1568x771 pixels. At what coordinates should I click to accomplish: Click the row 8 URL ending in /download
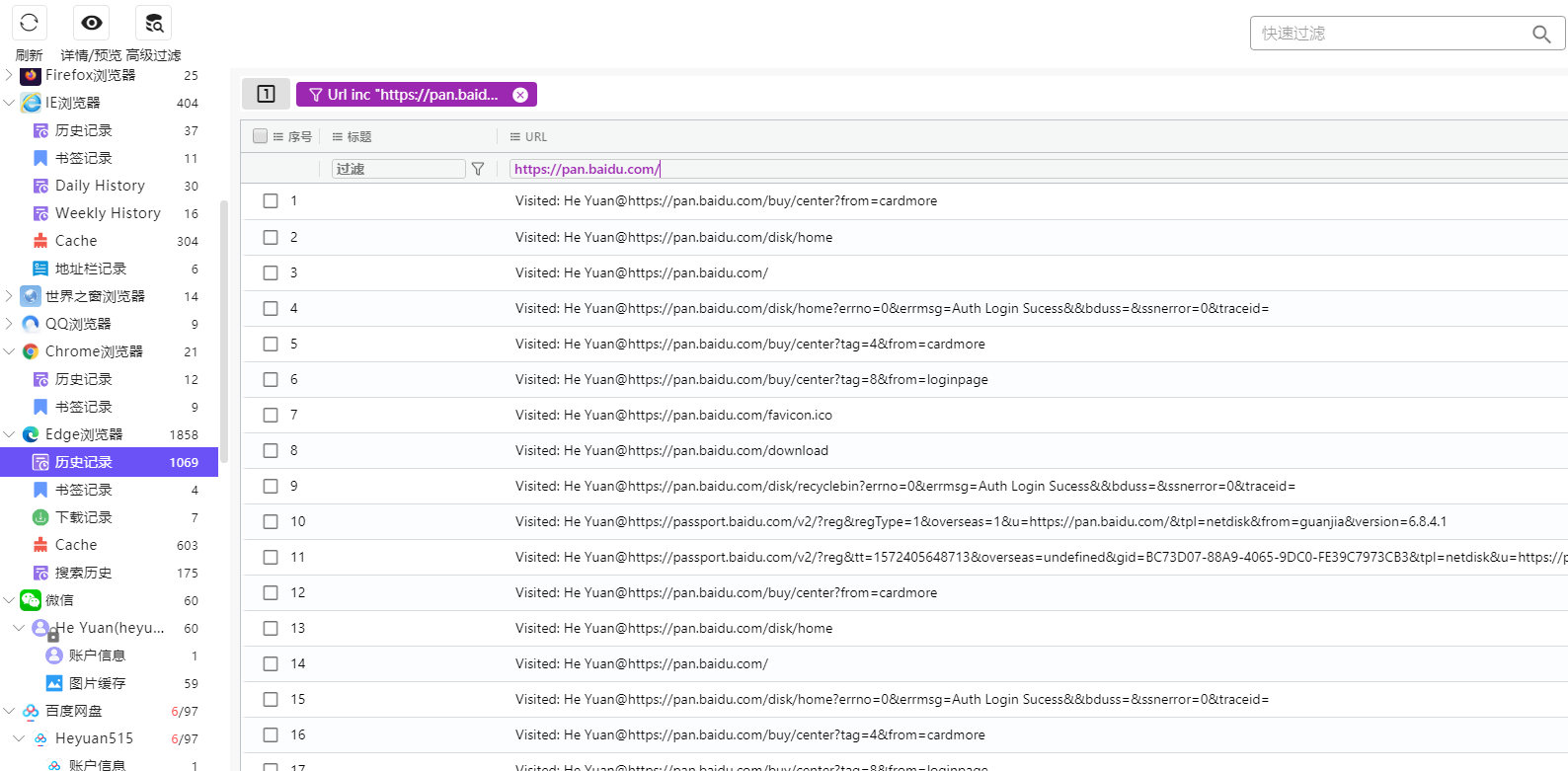coord(671,450)
